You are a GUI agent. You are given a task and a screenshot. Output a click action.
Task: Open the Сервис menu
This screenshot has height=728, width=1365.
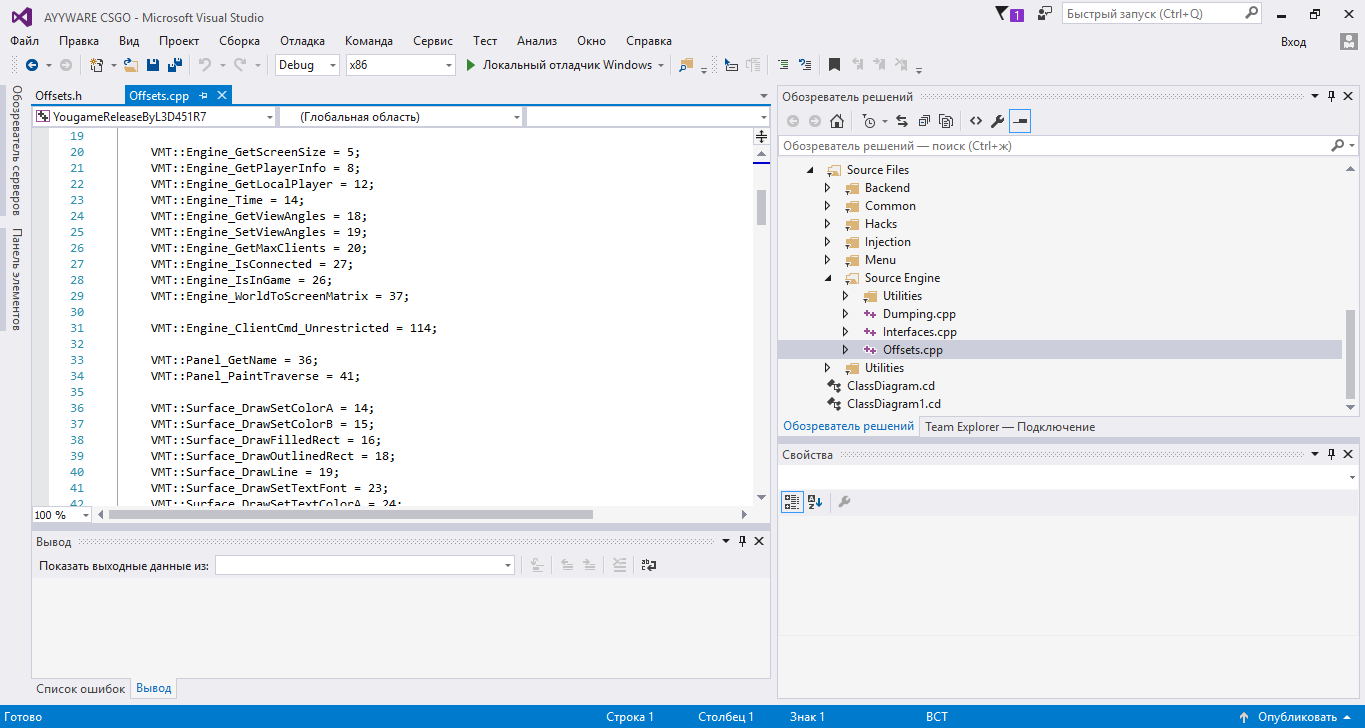click(x=432, y=41)
